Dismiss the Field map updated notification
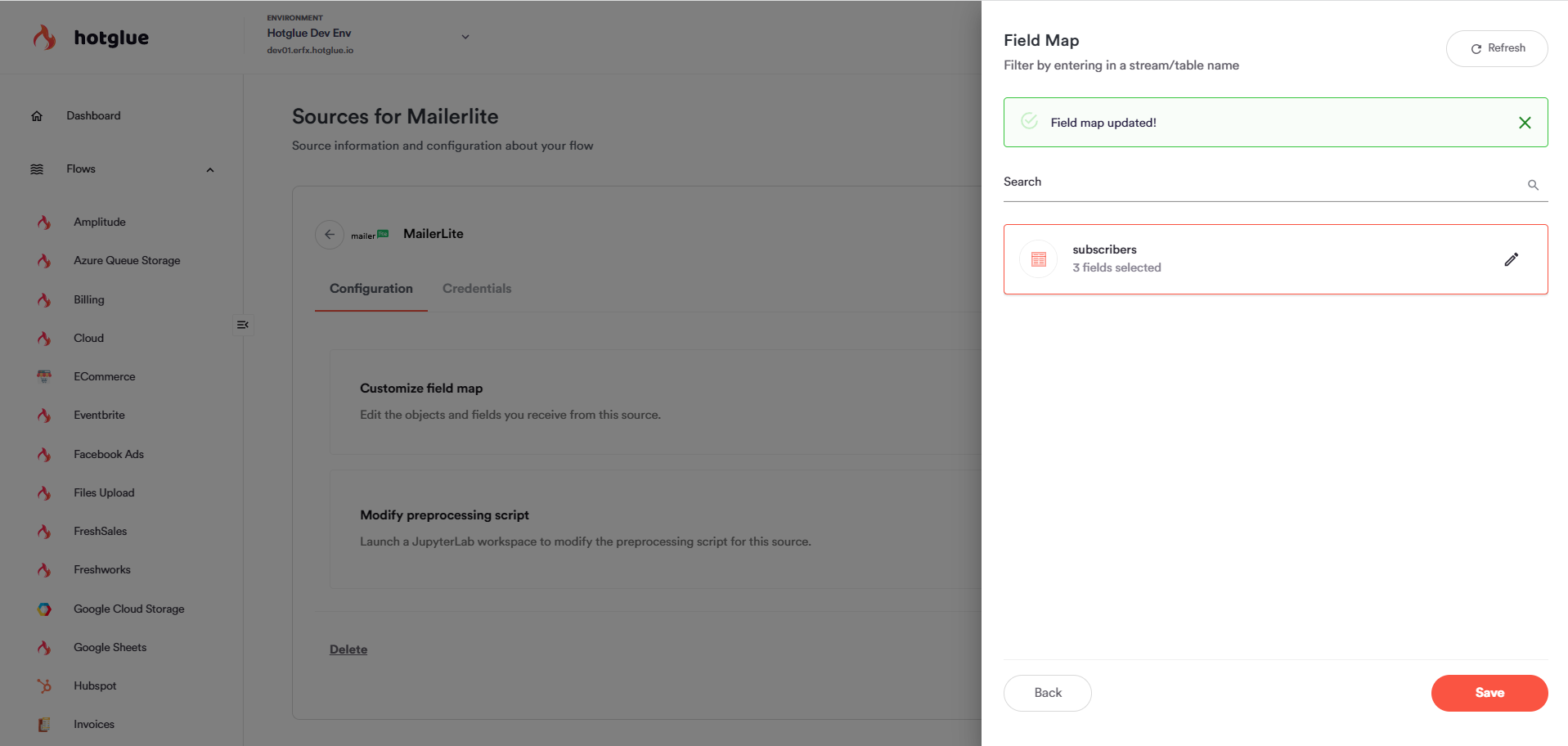Viewport: 1568px width, 746px height. pos(1525,123)
